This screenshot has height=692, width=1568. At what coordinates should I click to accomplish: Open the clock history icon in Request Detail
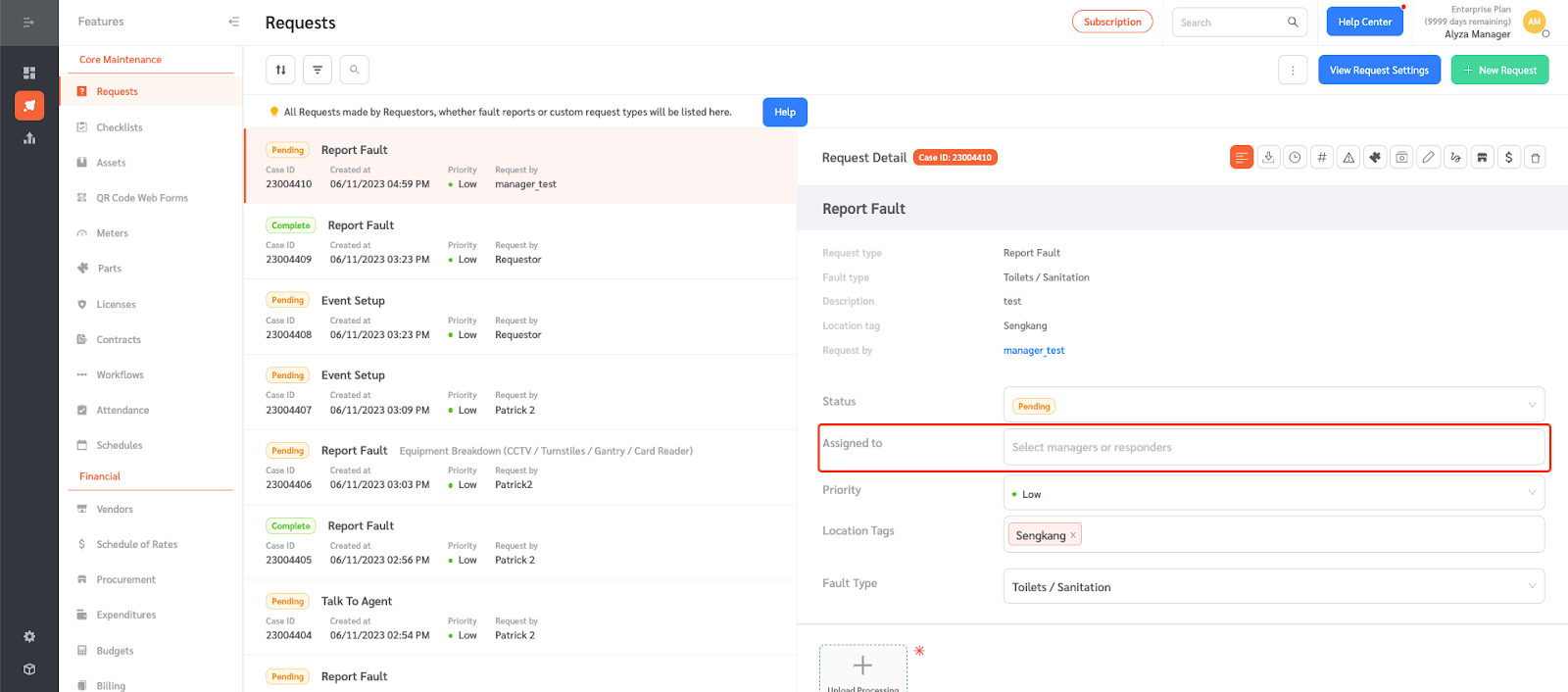coord(1295,157)
